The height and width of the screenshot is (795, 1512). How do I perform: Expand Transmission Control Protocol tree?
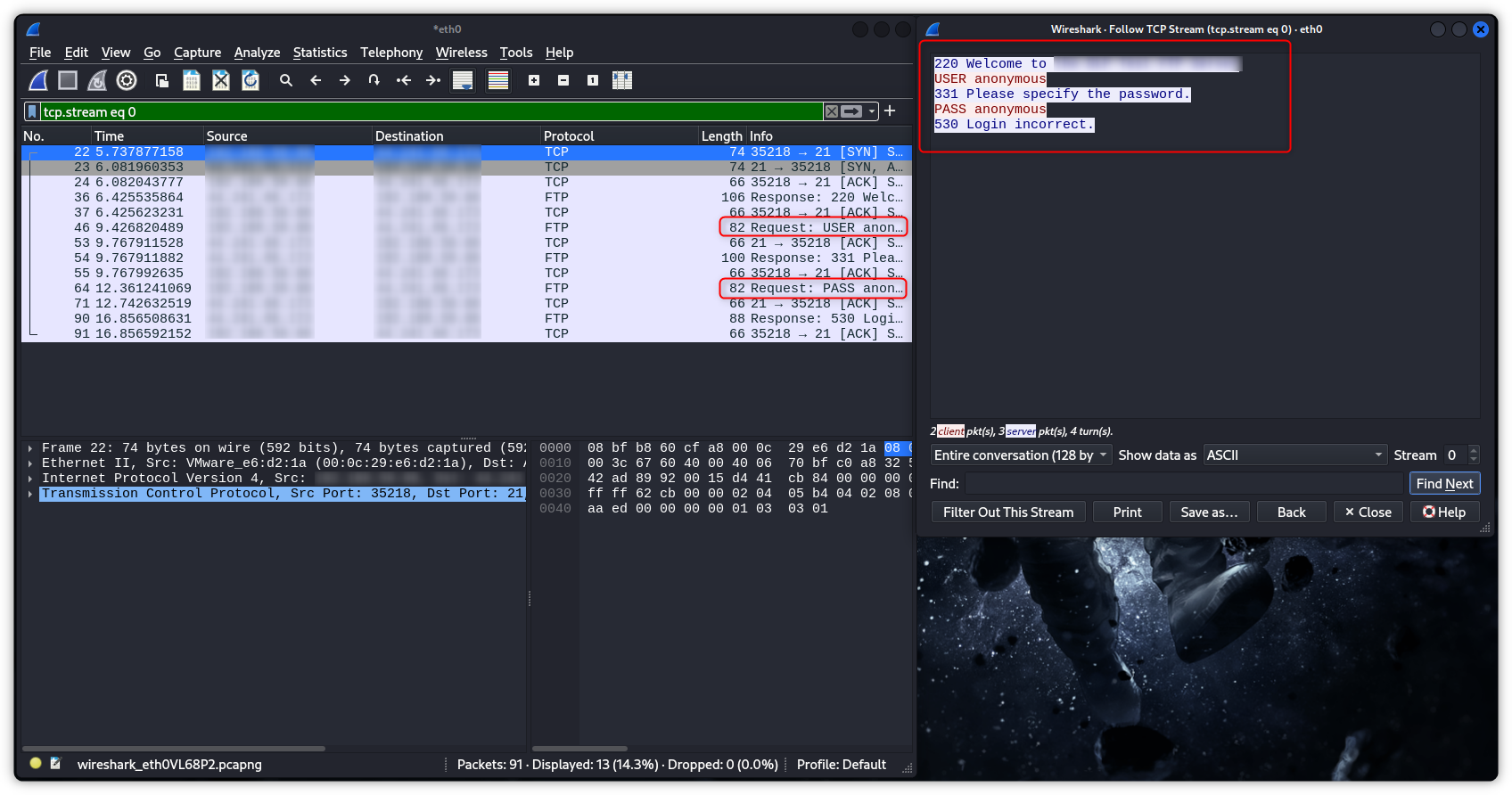tap(30, 494)
